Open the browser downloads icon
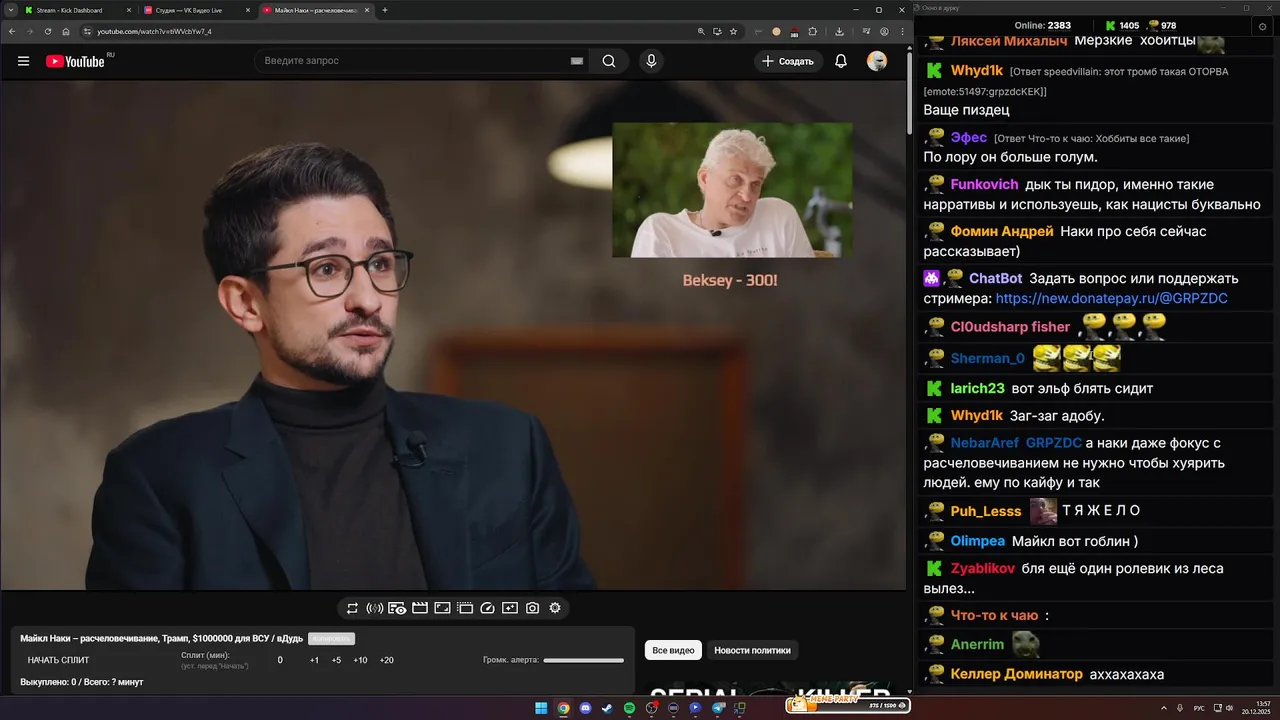The height and width of the screenshot is (720, 1280). point(839,31)
